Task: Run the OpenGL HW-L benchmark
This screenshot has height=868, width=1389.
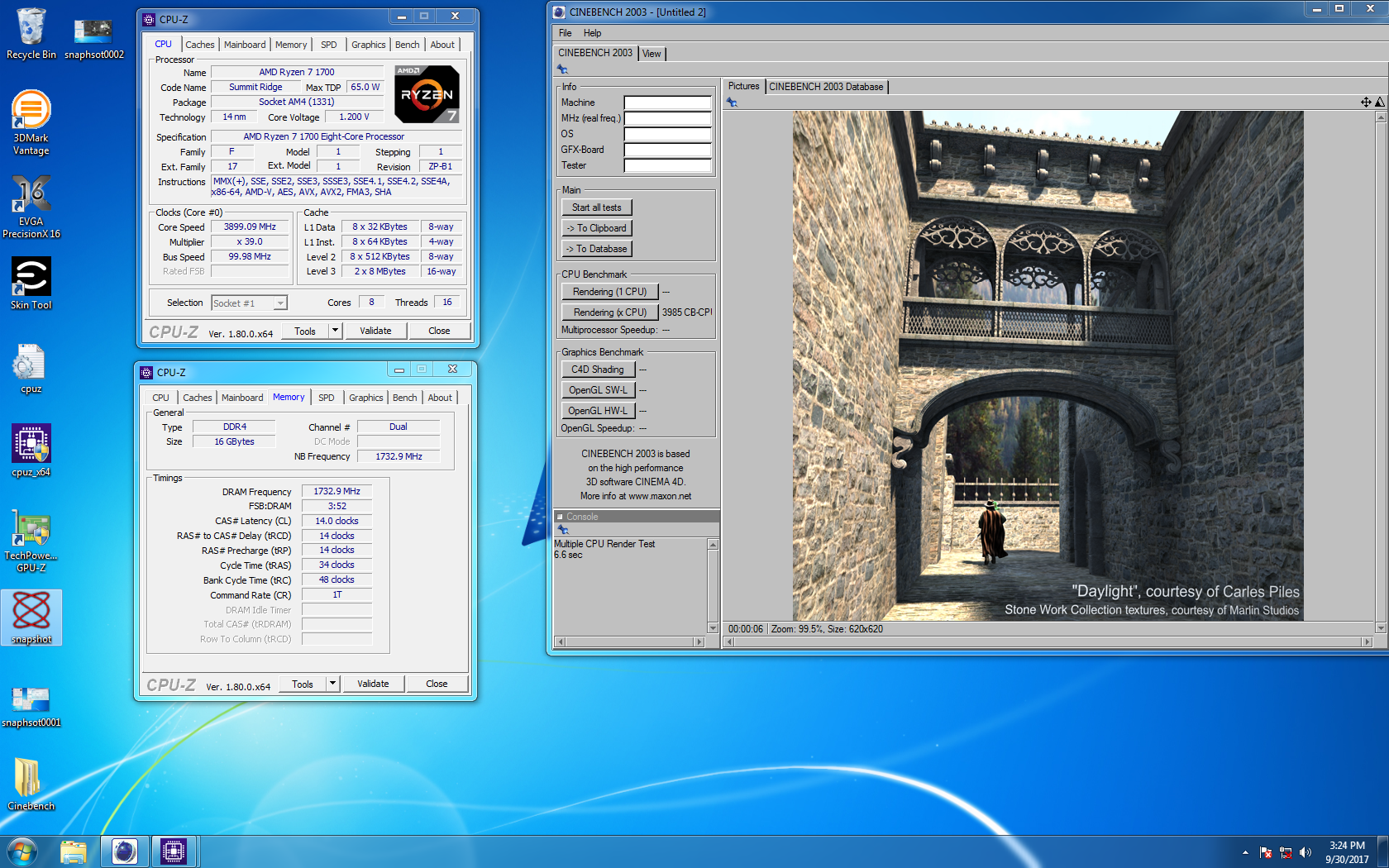Action: tap(597, 411)
